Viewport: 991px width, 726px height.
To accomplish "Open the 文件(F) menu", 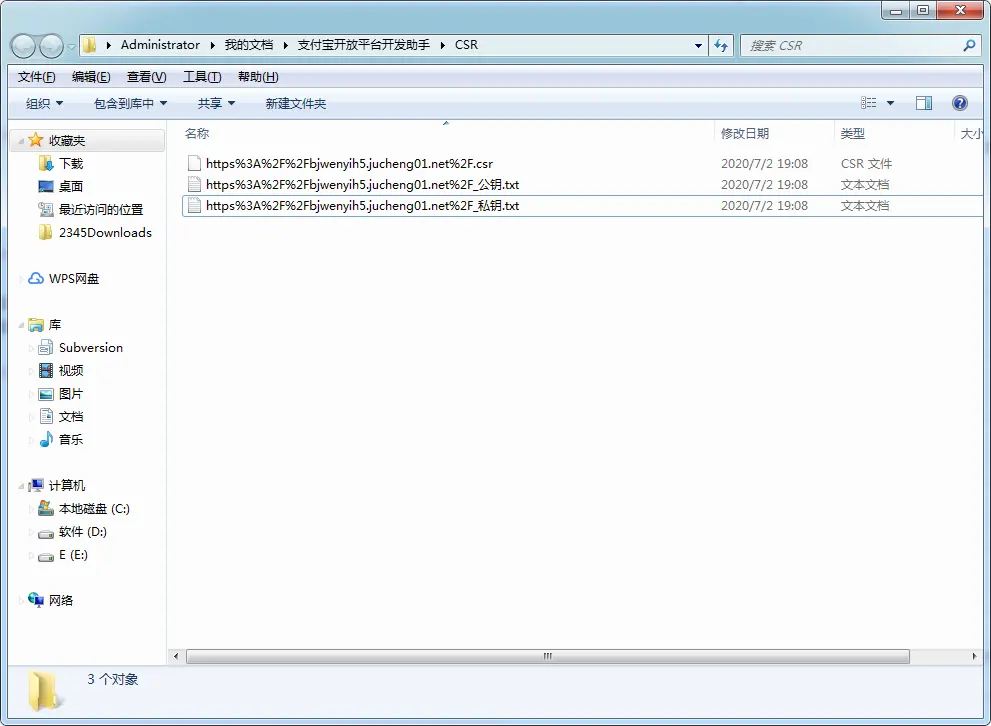I will pos(36,77).
